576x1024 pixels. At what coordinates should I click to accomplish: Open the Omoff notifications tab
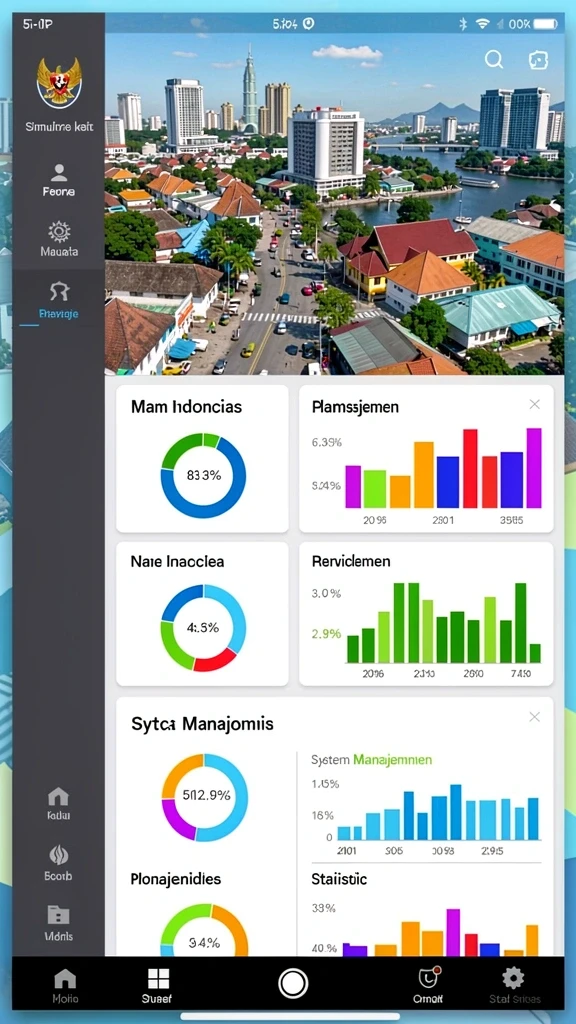(428, 985)
